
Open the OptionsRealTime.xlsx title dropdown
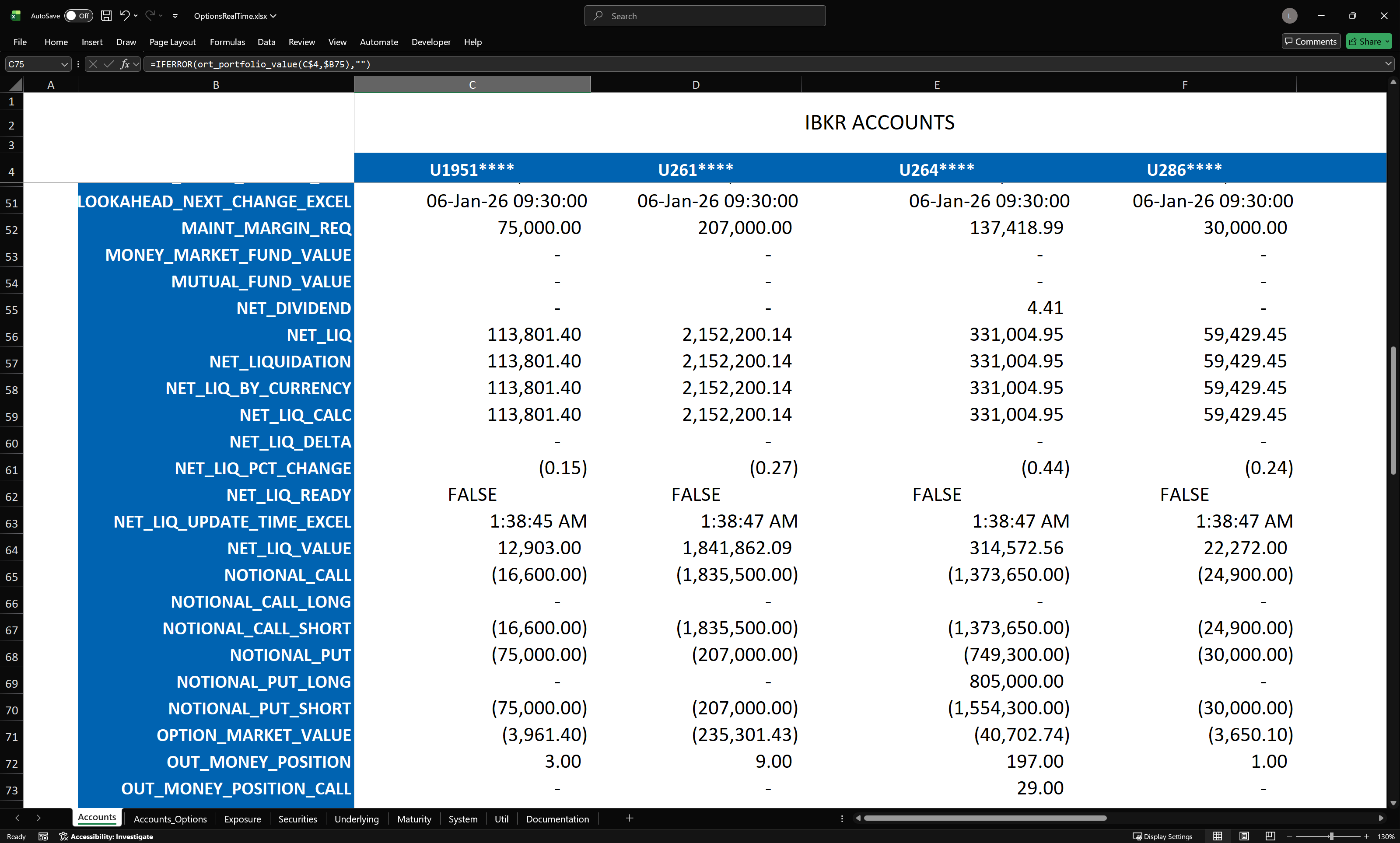pyautogui.click(x=273, y=16)
